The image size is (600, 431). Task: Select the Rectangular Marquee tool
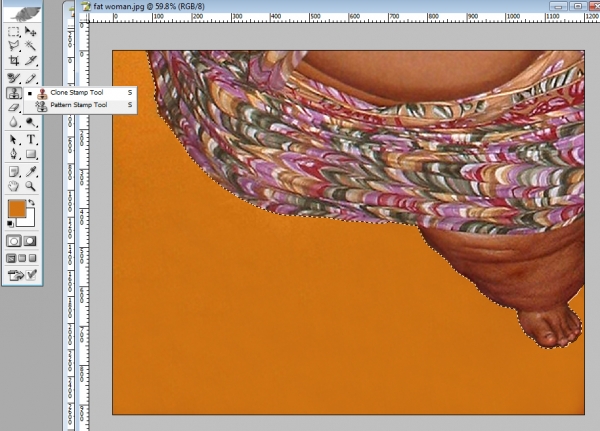(x=13, y=31)
